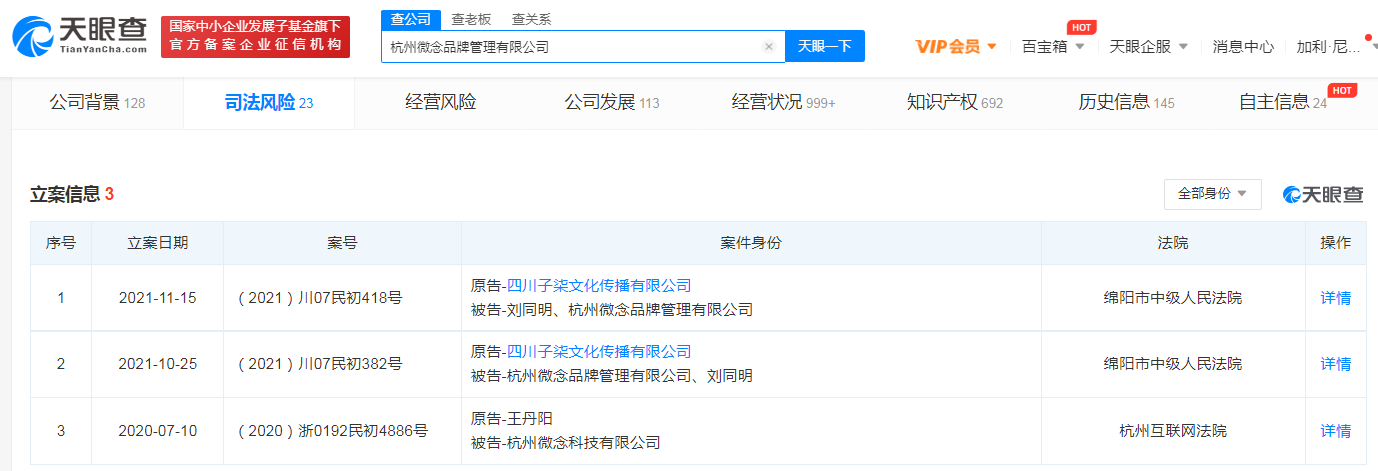
Task: Click the 操作 column header
Action: click(x=1335, y=243)
